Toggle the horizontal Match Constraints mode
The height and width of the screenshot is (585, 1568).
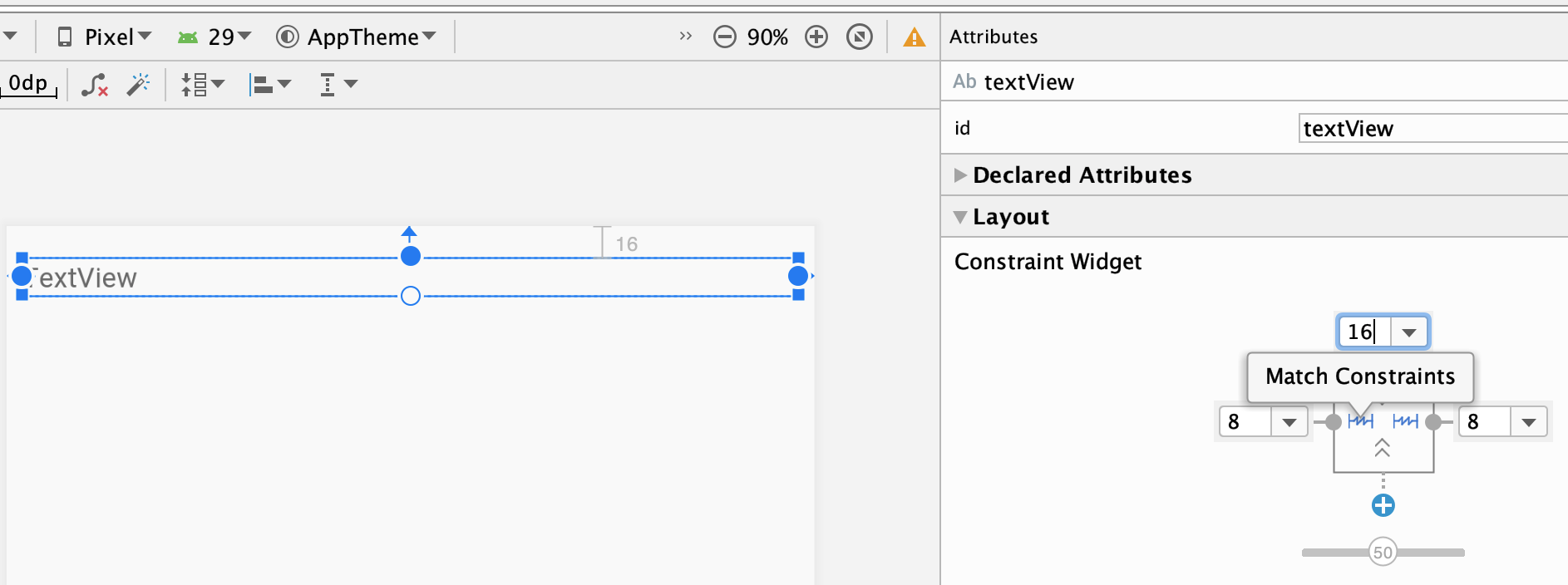click(1363, 421)
